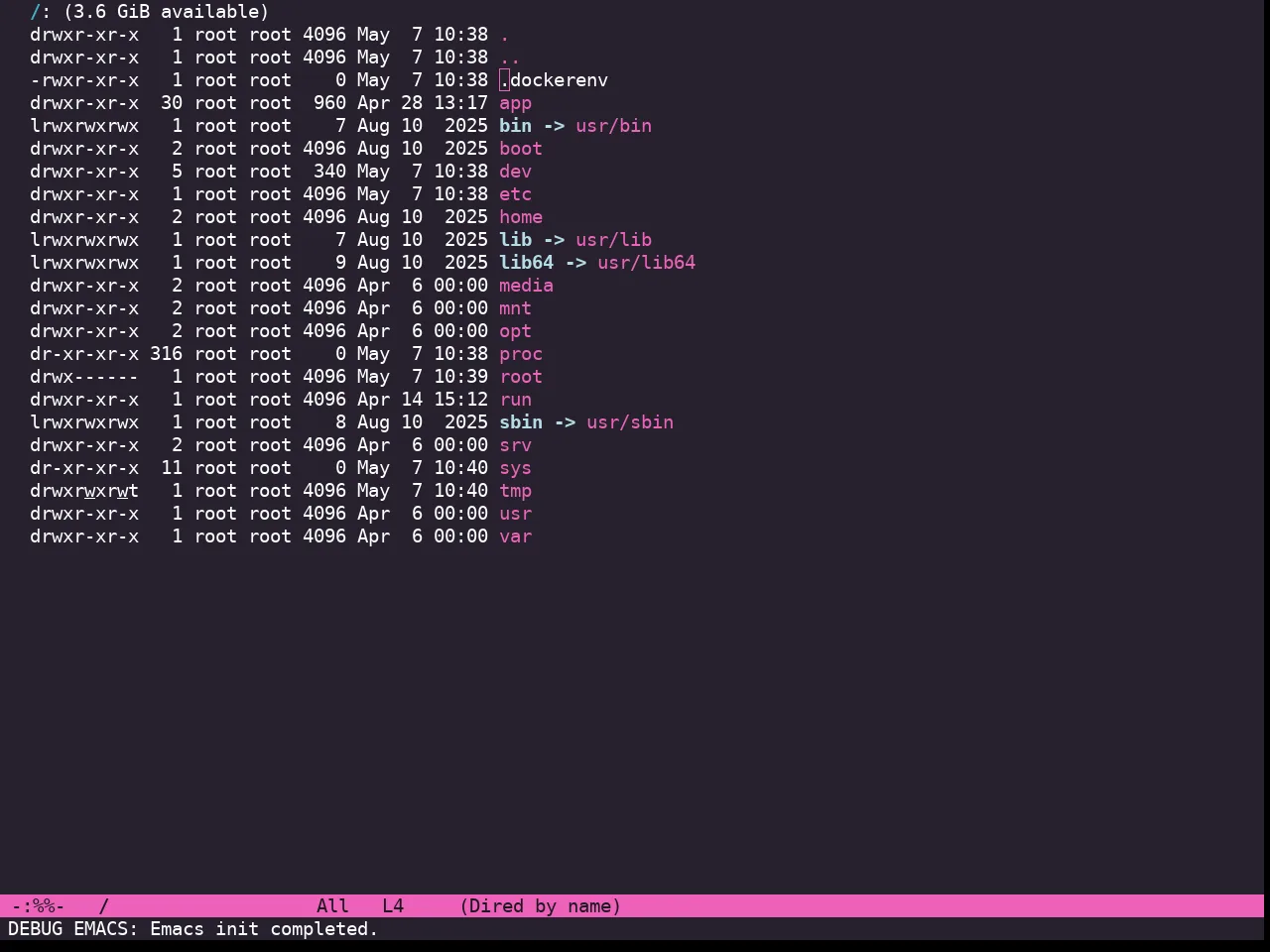
Task: Follow the usr/lib64 symlink target
Action: coord(646,263)
